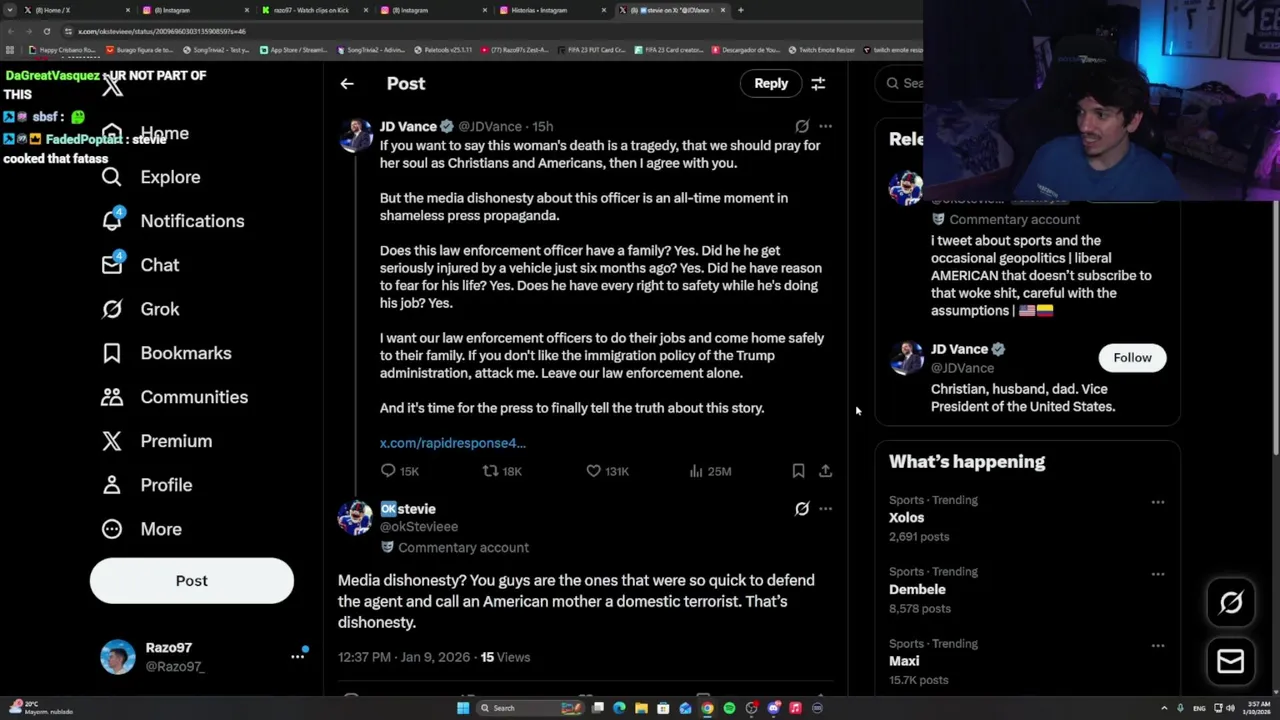Image resolution: width=1280 pixels, height=720 pixels.
Task: Open the Twitch Emote Resizer bookmark
Action: click(822, 50)
